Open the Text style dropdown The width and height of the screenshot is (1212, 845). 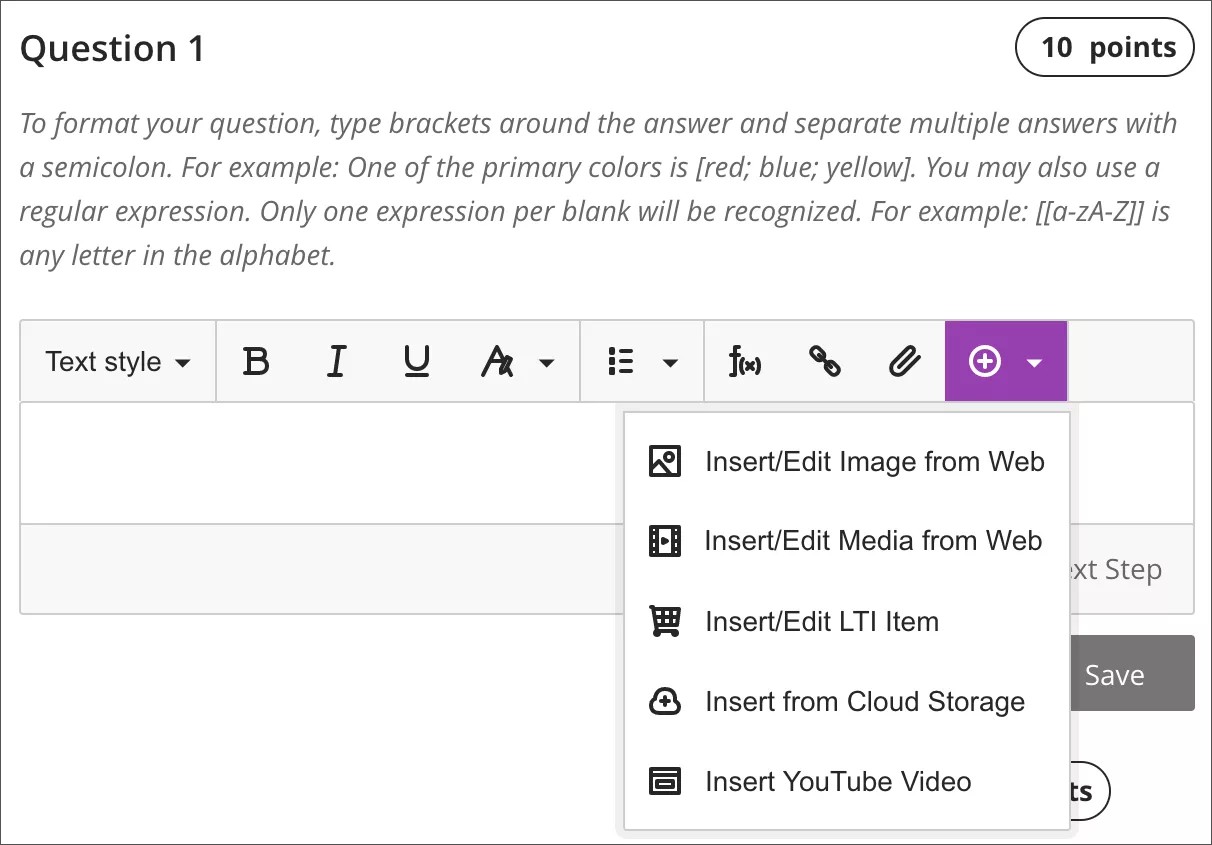(116, 361)
